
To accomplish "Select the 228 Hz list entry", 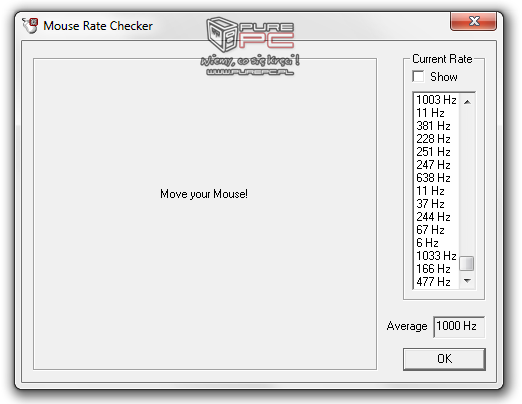I will tap(436, 139).
